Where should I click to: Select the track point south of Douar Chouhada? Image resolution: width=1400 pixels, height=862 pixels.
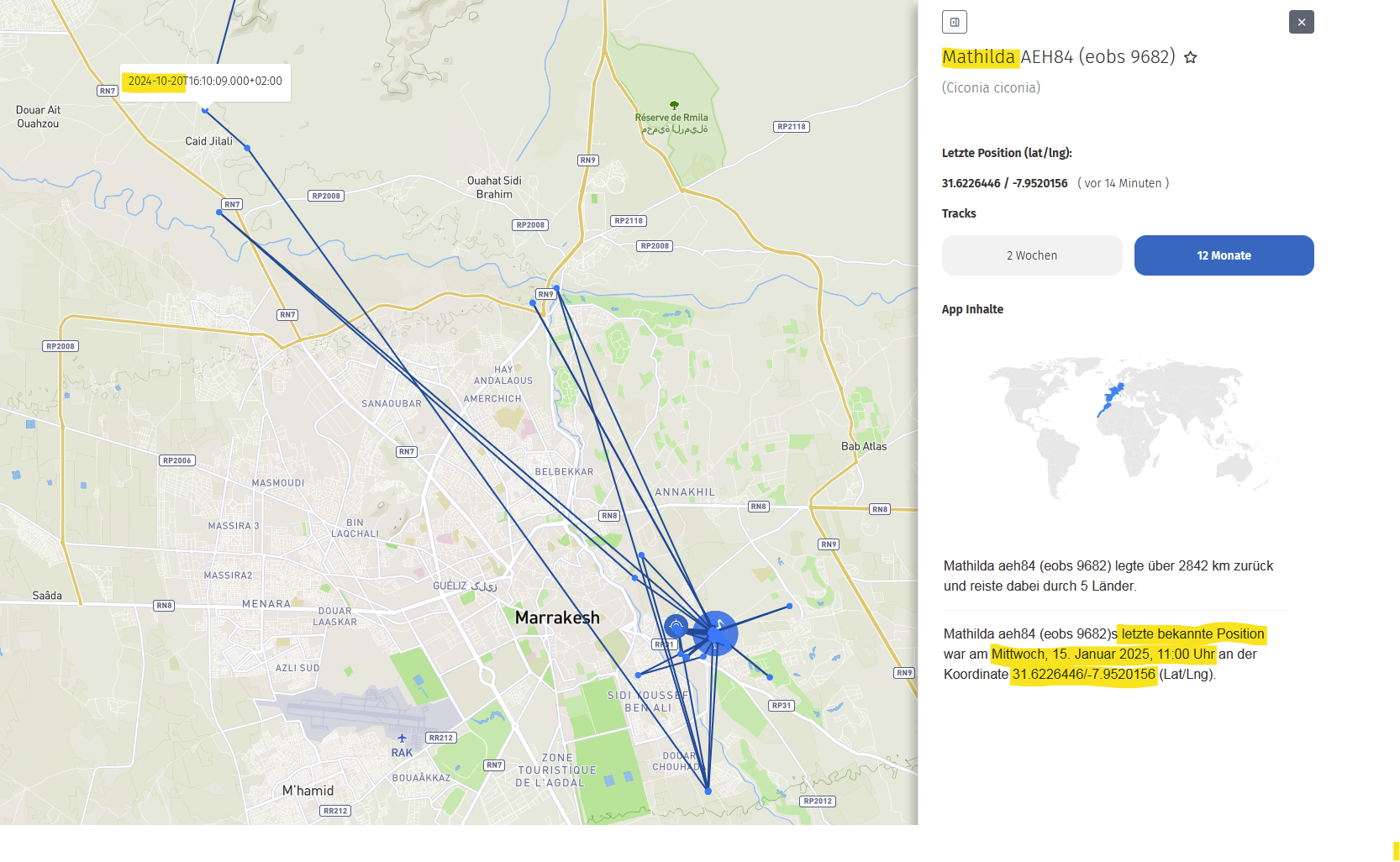(708, 791)
